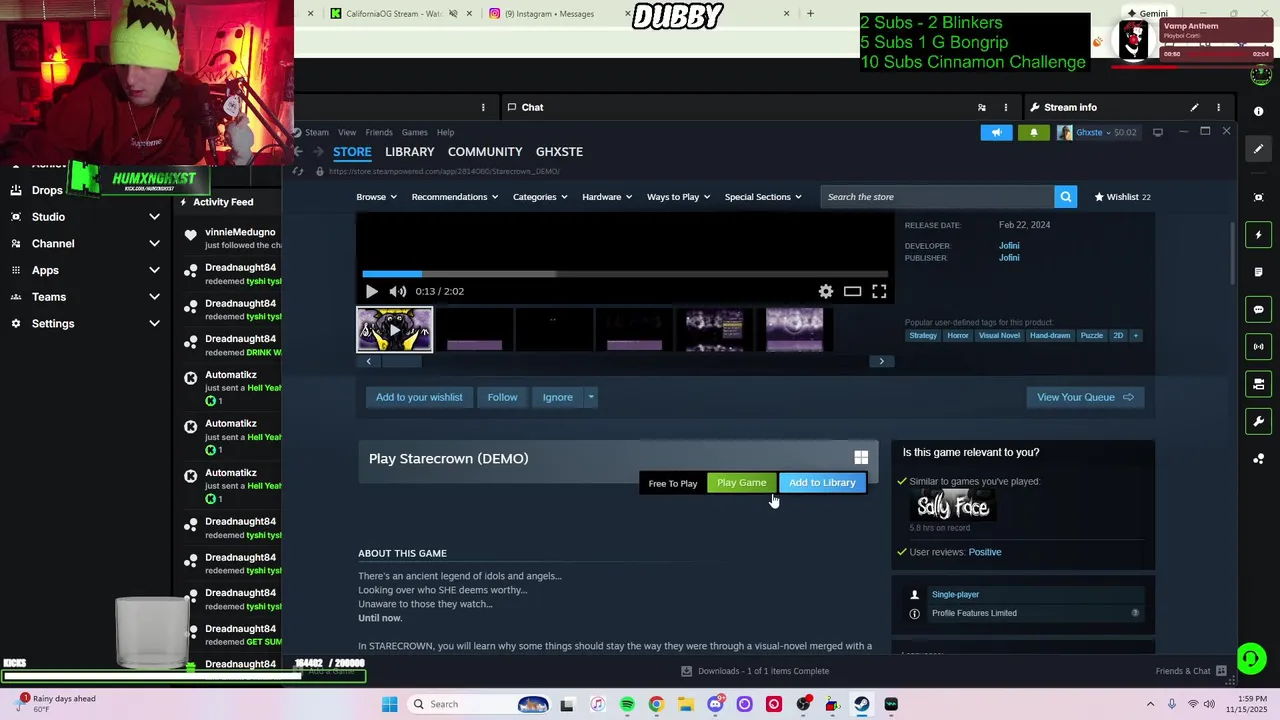The image size is (1280, 720).
Task: Go back with Steam back arrow
Action: tap(298, 152)
